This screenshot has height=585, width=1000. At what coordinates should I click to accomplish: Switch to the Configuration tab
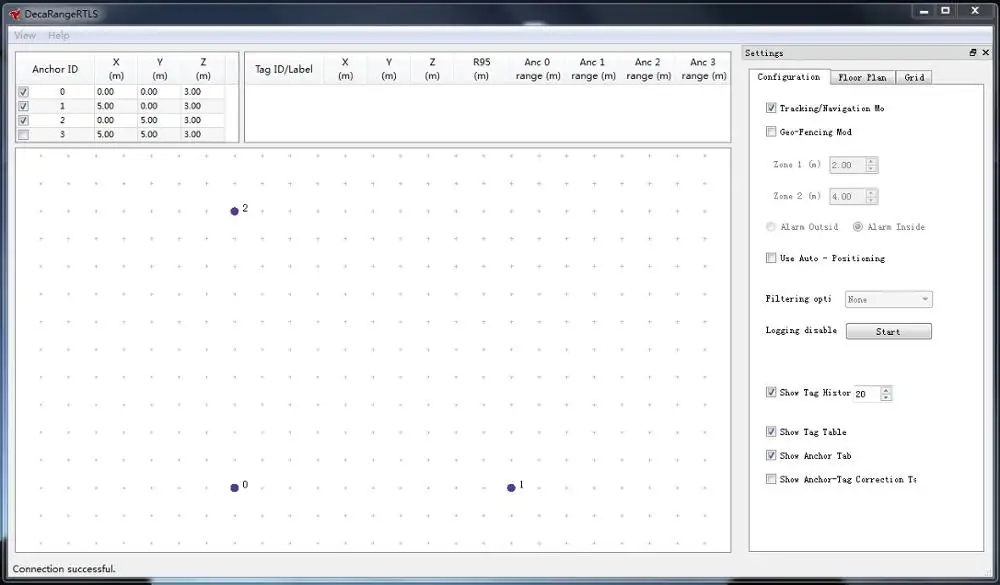(x=789, y=77)
